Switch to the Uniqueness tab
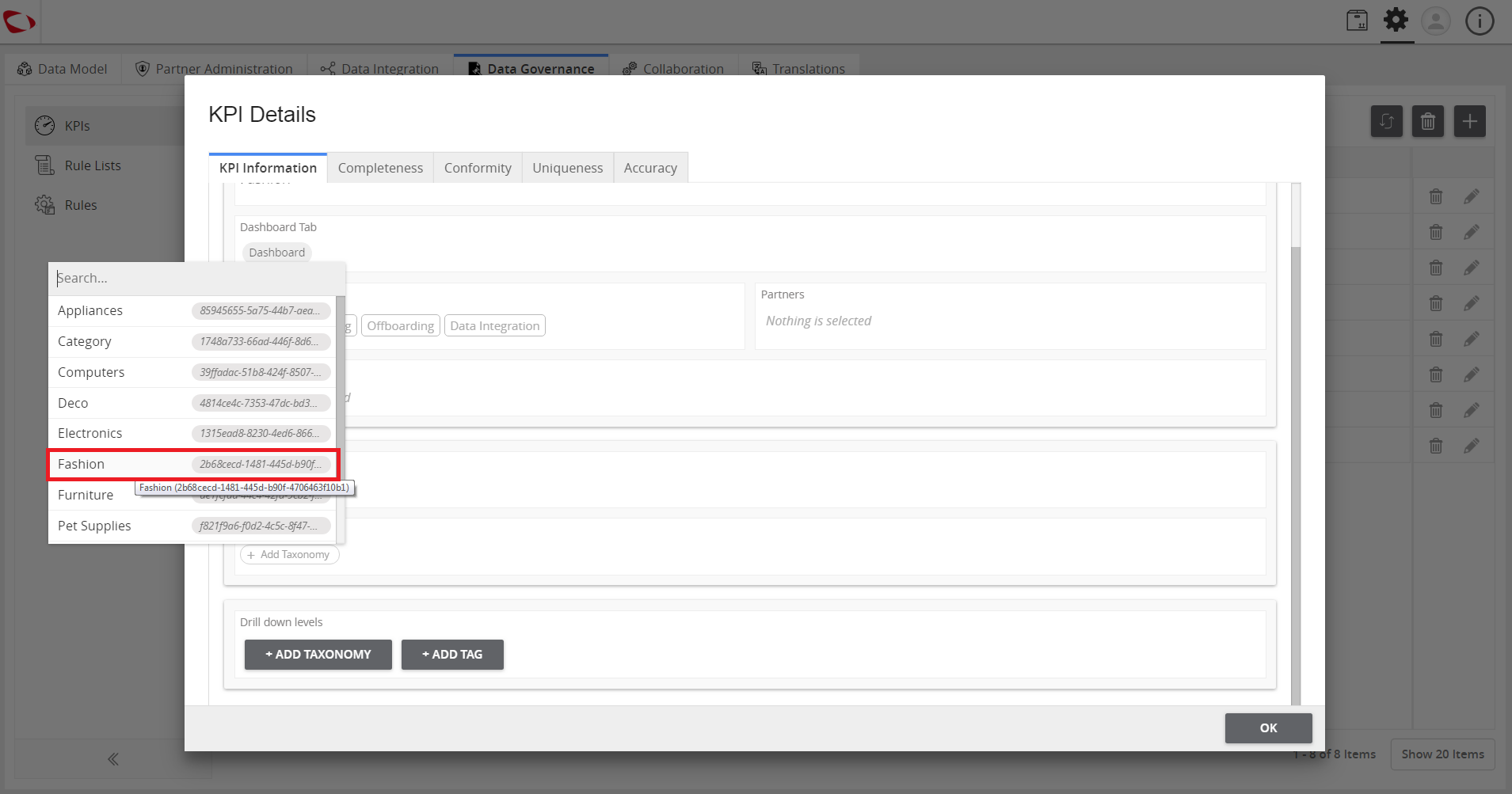The width and height of the screenshot is (1512, 794). click(567, 168)
